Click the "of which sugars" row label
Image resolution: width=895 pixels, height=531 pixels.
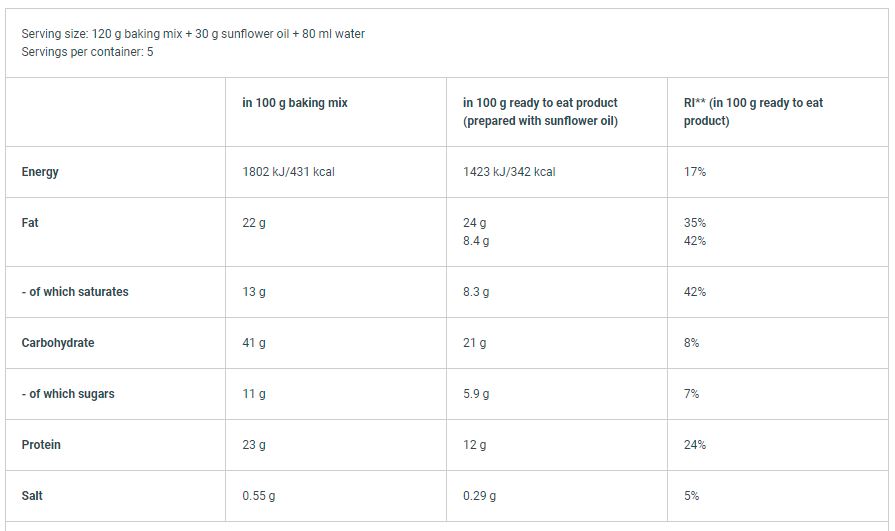(x=68, y=394)
